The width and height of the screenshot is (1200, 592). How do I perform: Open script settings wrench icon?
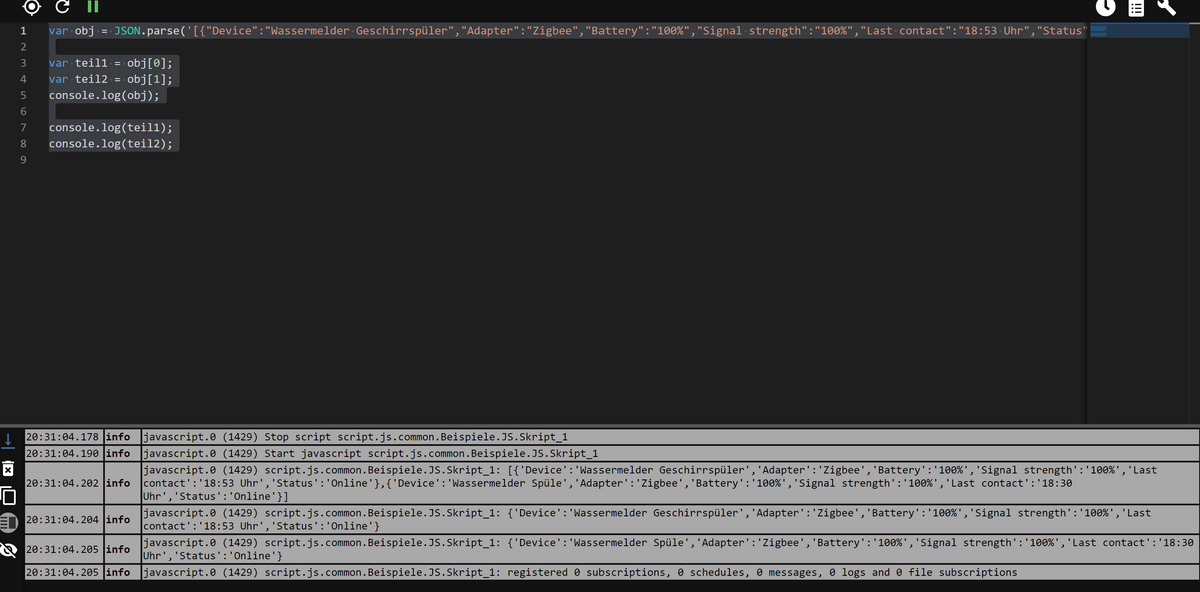pyautogui.click(x=1167, y=8)
